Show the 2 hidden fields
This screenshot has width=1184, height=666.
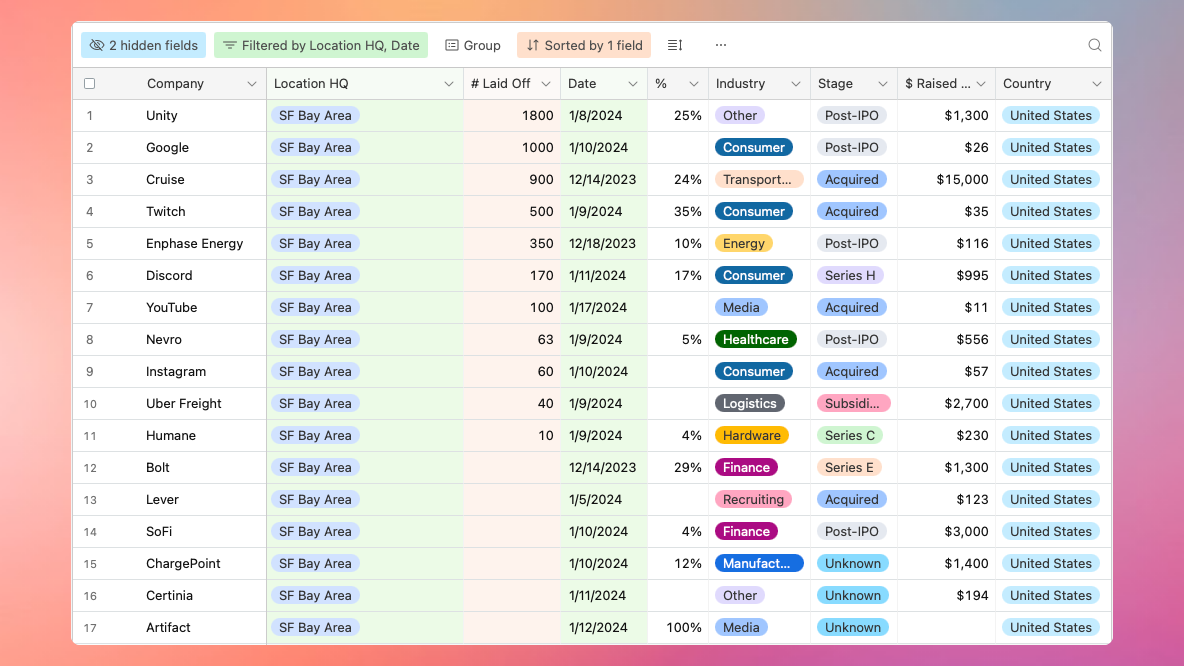click(143, 45)
